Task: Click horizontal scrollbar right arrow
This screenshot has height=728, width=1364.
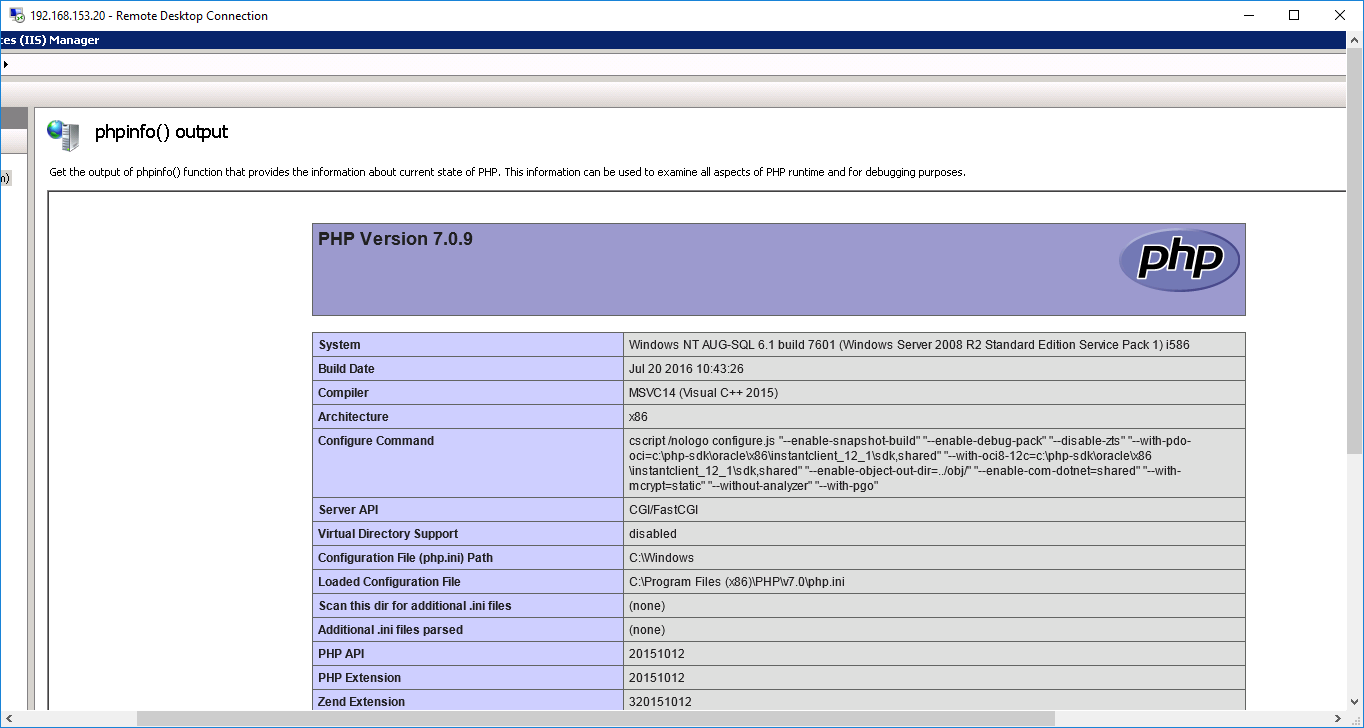Action: [1338, 719]
